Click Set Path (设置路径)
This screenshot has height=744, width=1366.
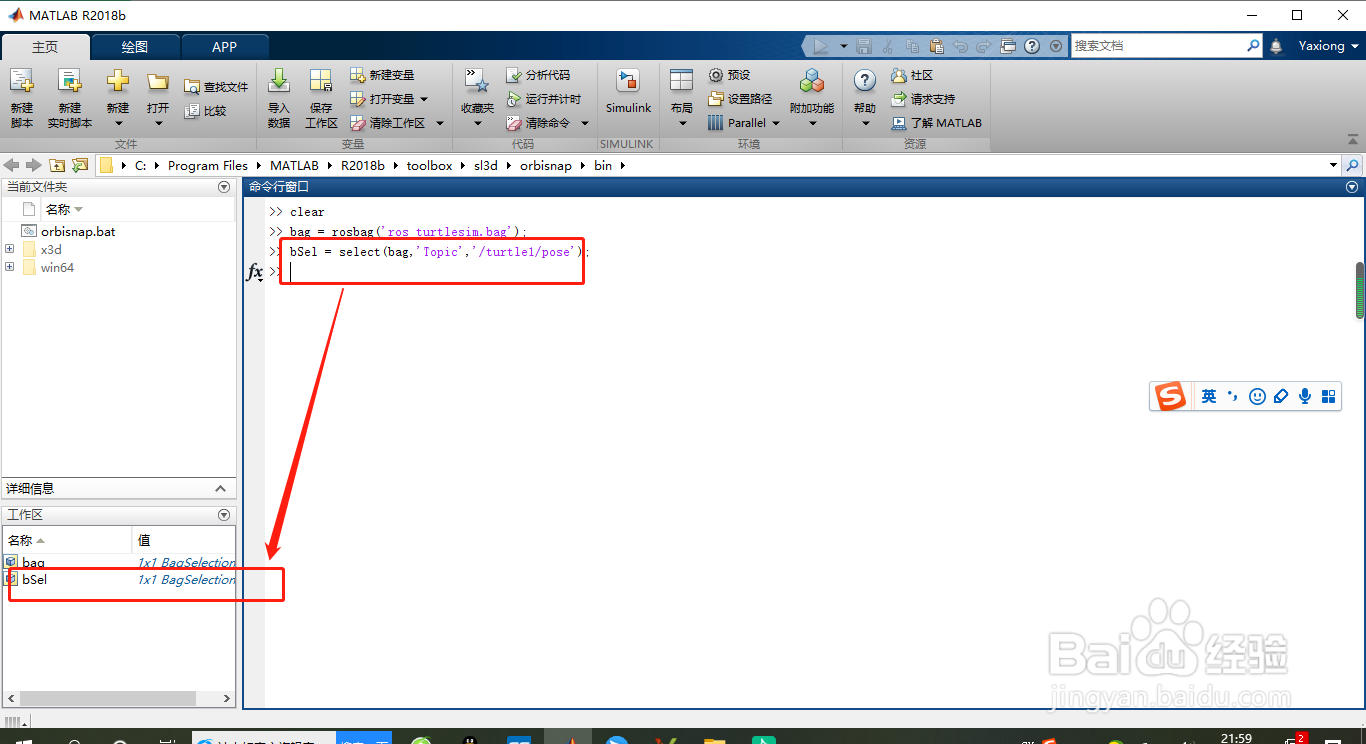pos(740,99)
